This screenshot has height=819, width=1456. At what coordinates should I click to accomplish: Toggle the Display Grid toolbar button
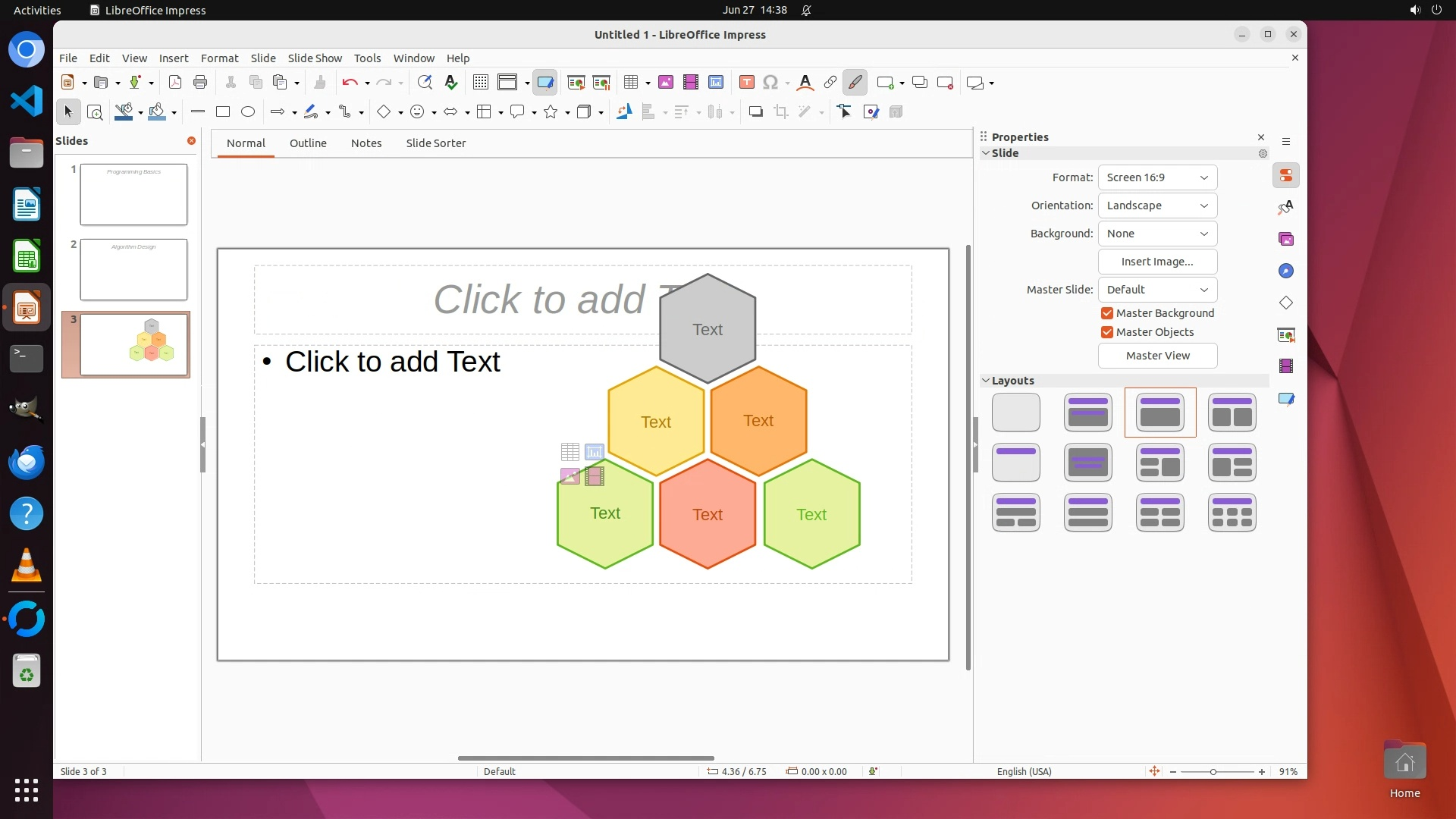481,83
